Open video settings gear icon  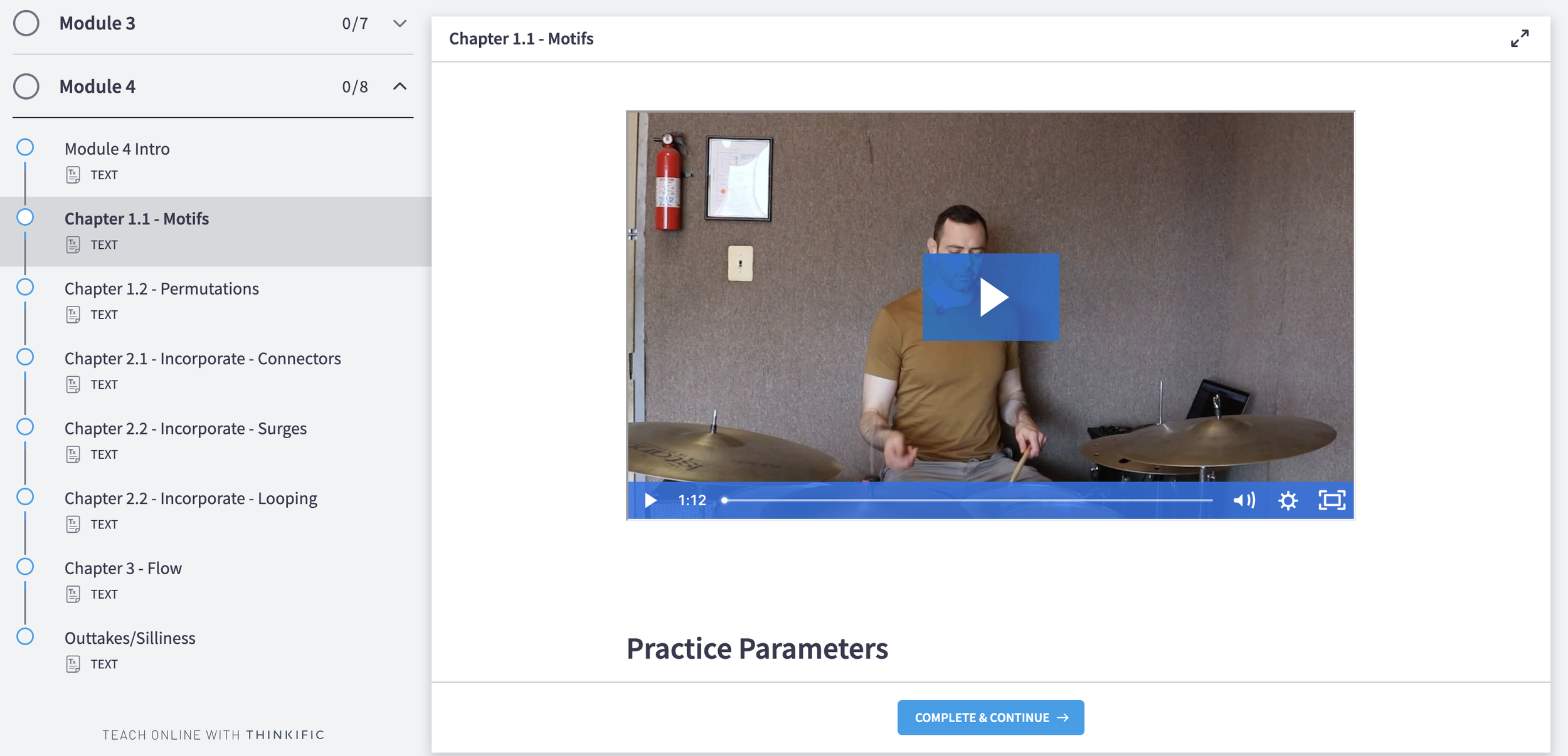tap(1288, 500)
